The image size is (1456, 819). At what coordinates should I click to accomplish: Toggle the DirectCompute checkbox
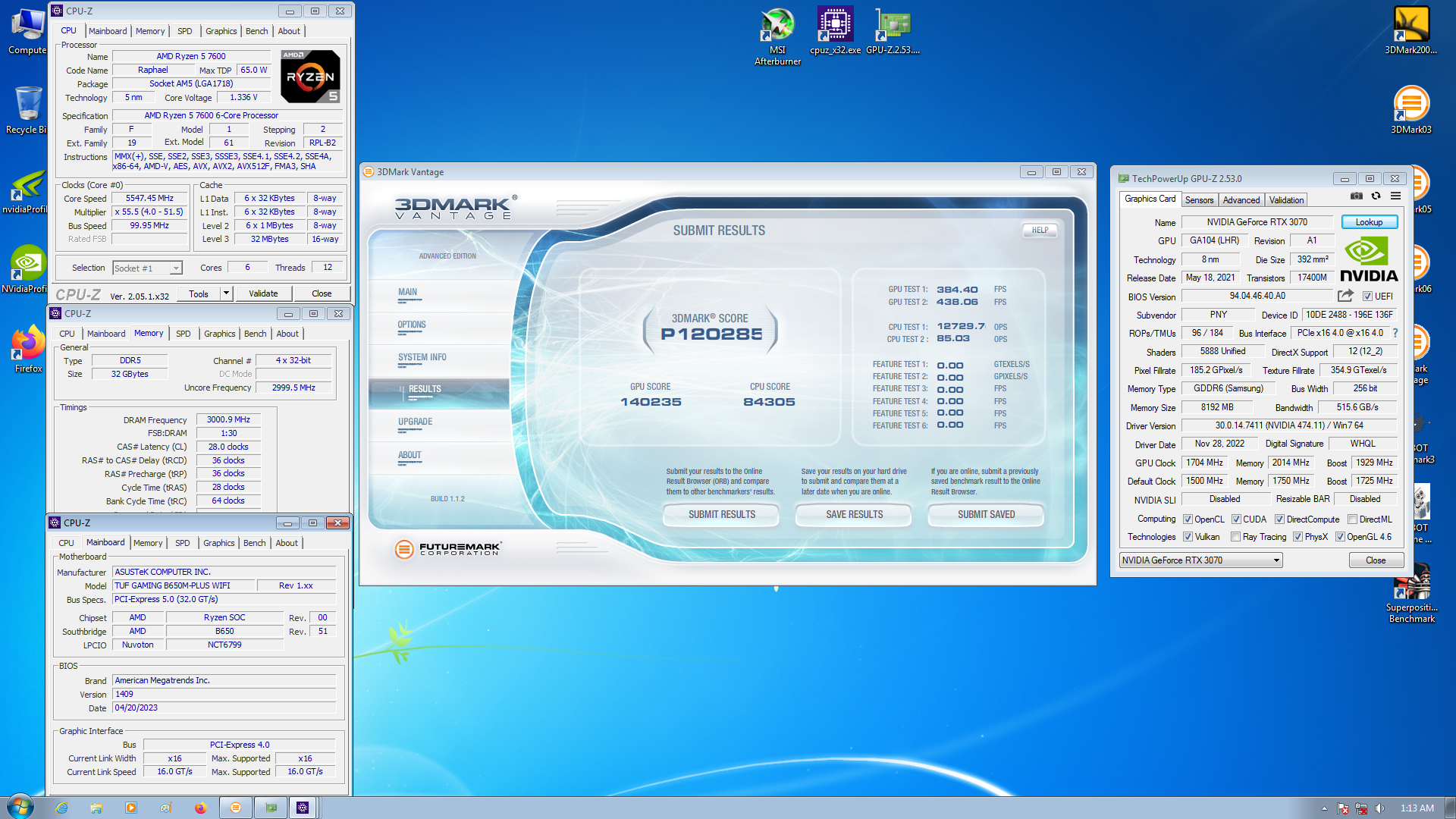1279,519
